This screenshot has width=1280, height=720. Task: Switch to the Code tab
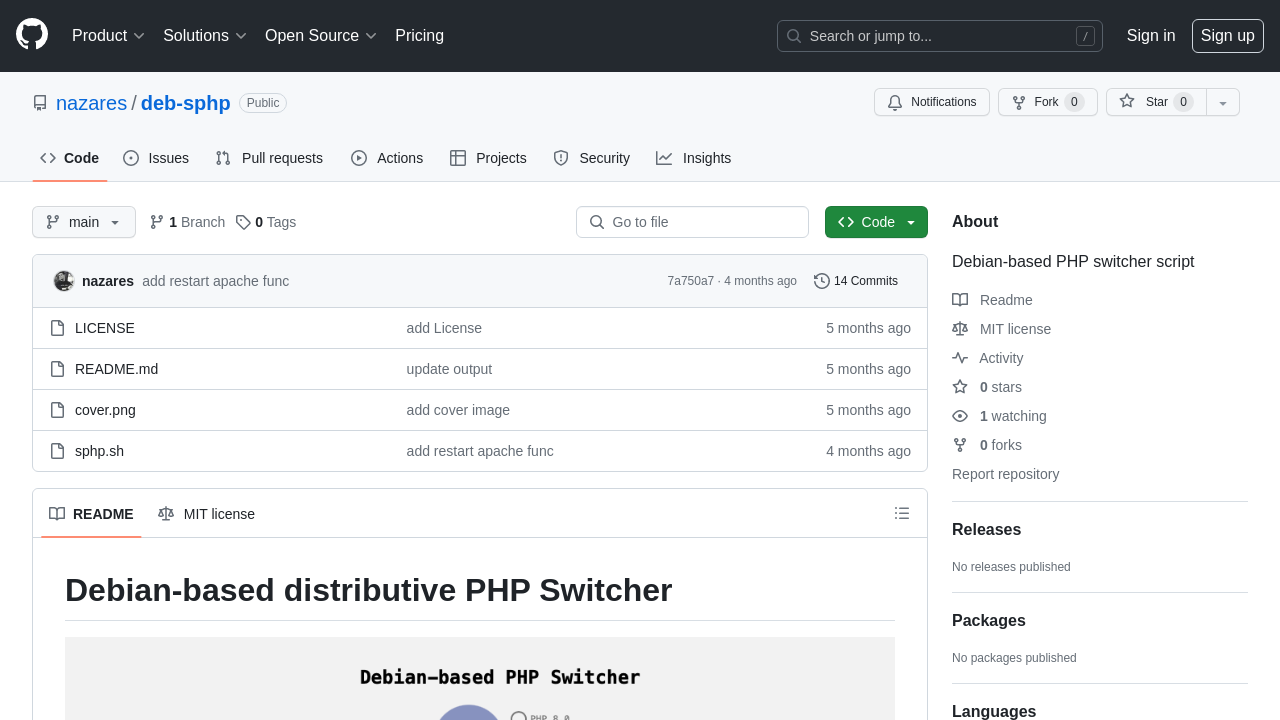[x=69, y=158]
